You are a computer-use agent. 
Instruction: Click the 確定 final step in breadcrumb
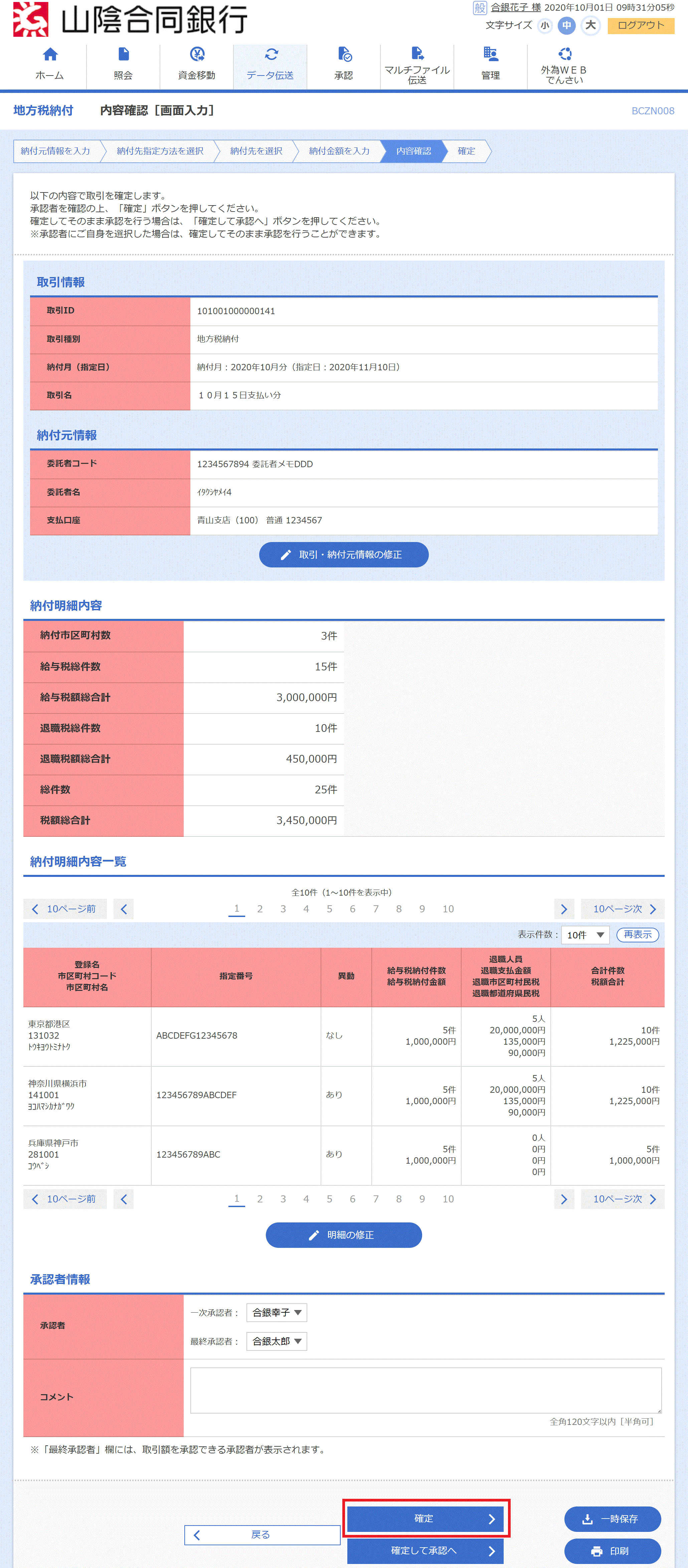pyautogui.click(x=467, y=151)
